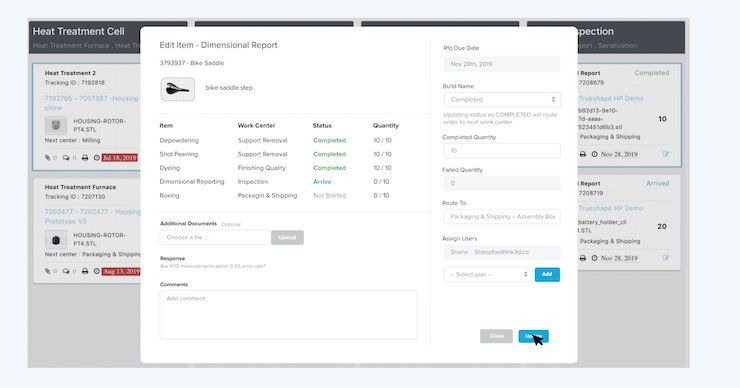Open the 7202477 Housing Prototype V3 link
740x388 pixels.
(x=92, y=216)
